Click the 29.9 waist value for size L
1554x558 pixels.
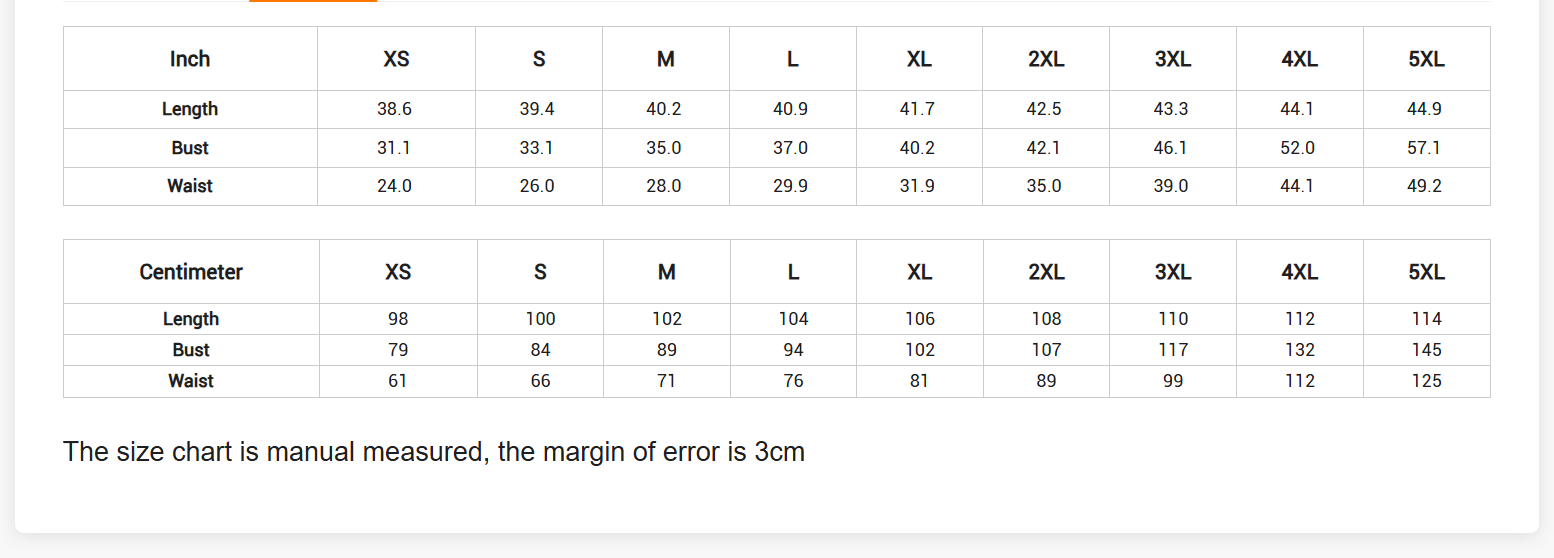coord(790,186)
